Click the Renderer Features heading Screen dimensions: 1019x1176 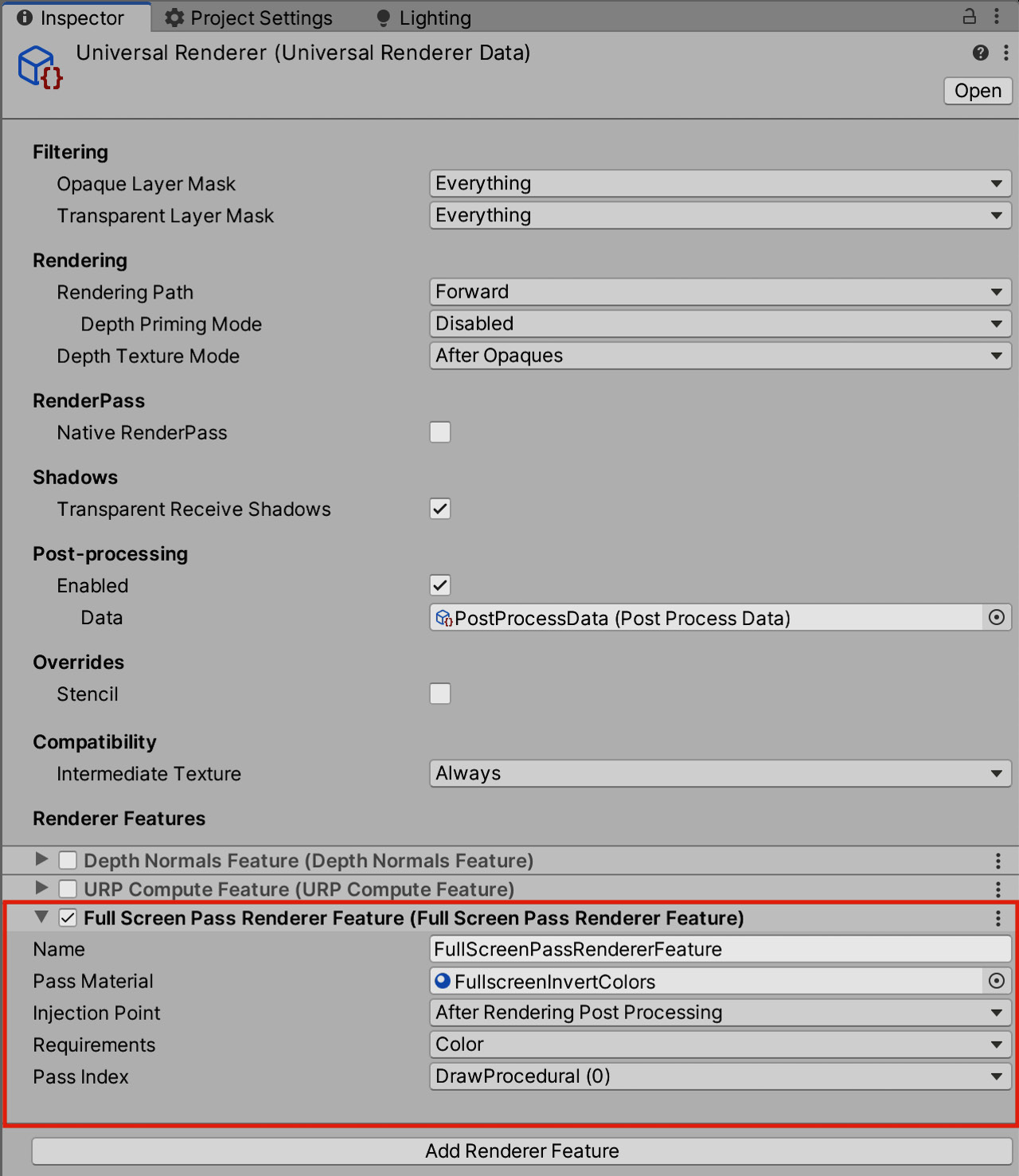click(x=119, y=819)
